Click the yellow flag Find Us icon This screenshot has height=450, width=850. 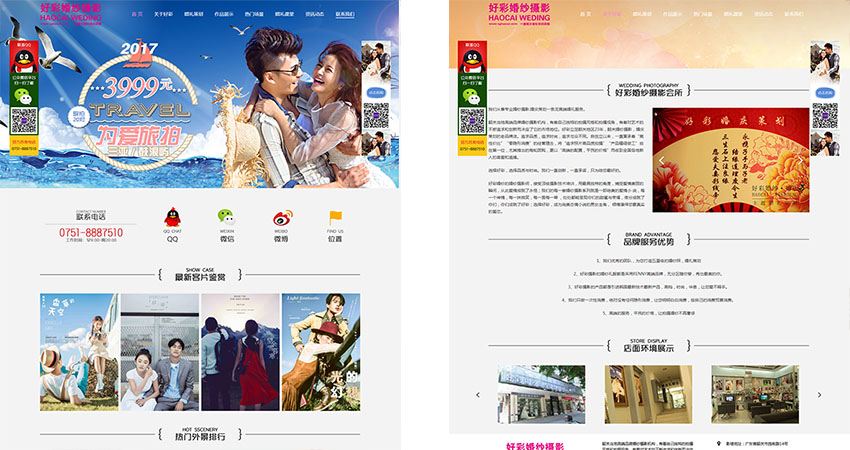335,218
